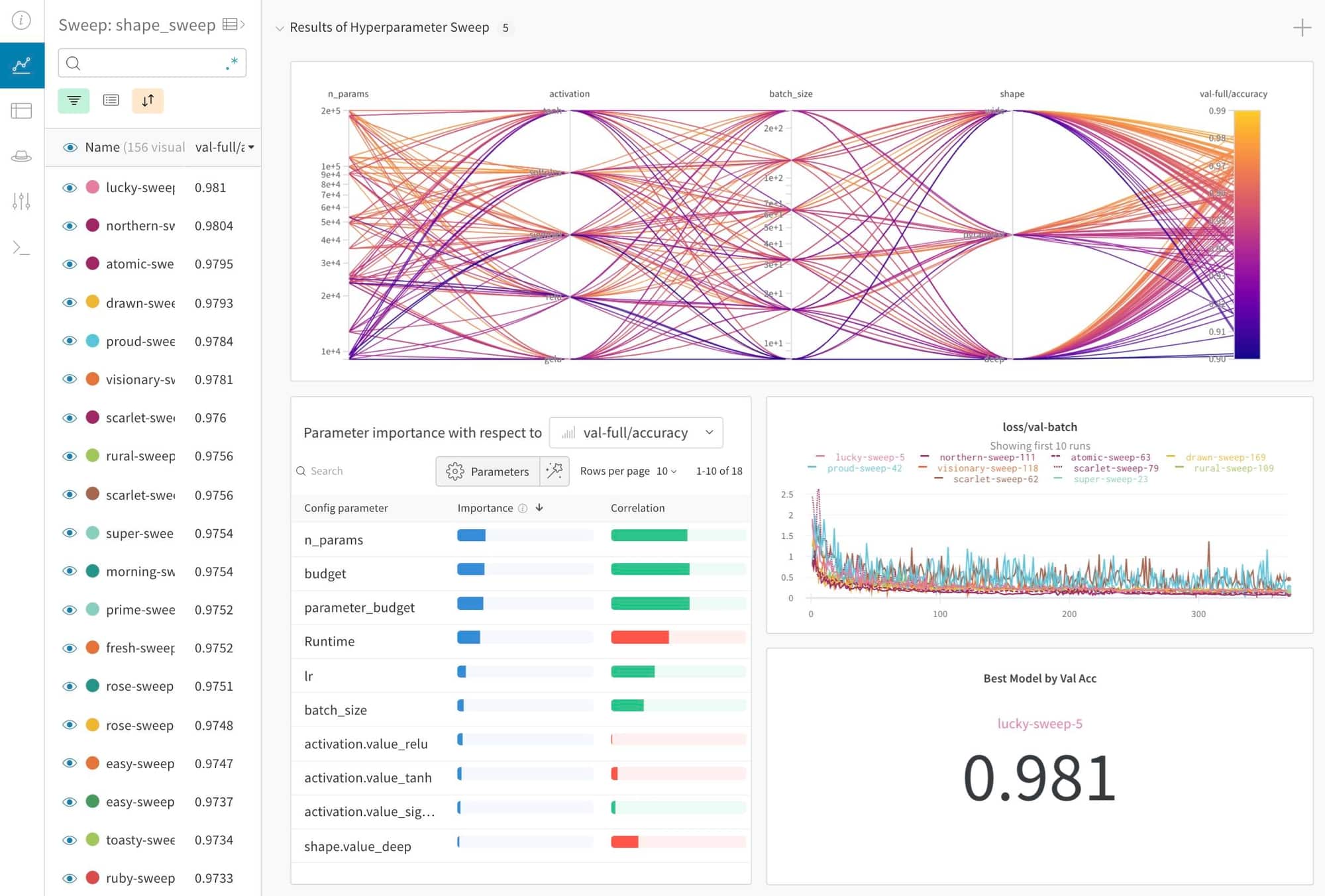Select the sweep hat icon in the sidebar
The image size is (1325, 896).
tap(22, 156)
